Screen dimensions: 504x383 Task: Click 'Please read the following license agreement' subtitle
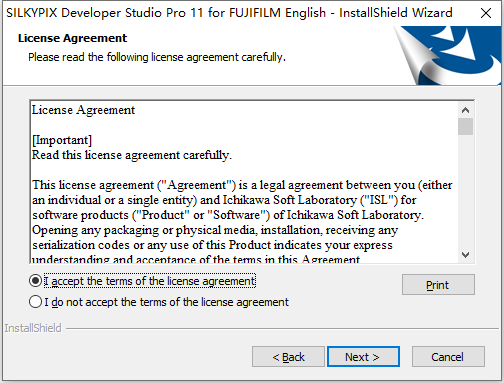point(157,57)
